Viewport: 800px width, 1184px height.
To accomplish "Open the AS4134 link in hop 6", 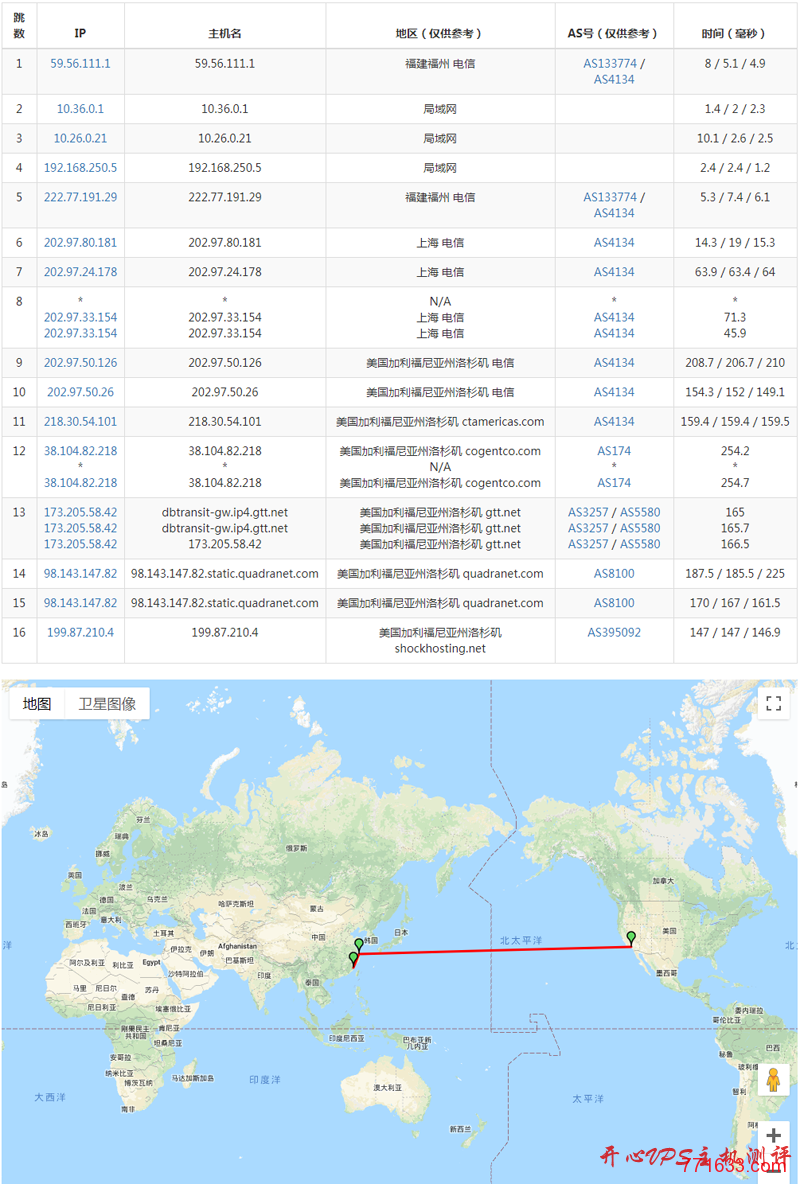I will click(x=614, y=242).
